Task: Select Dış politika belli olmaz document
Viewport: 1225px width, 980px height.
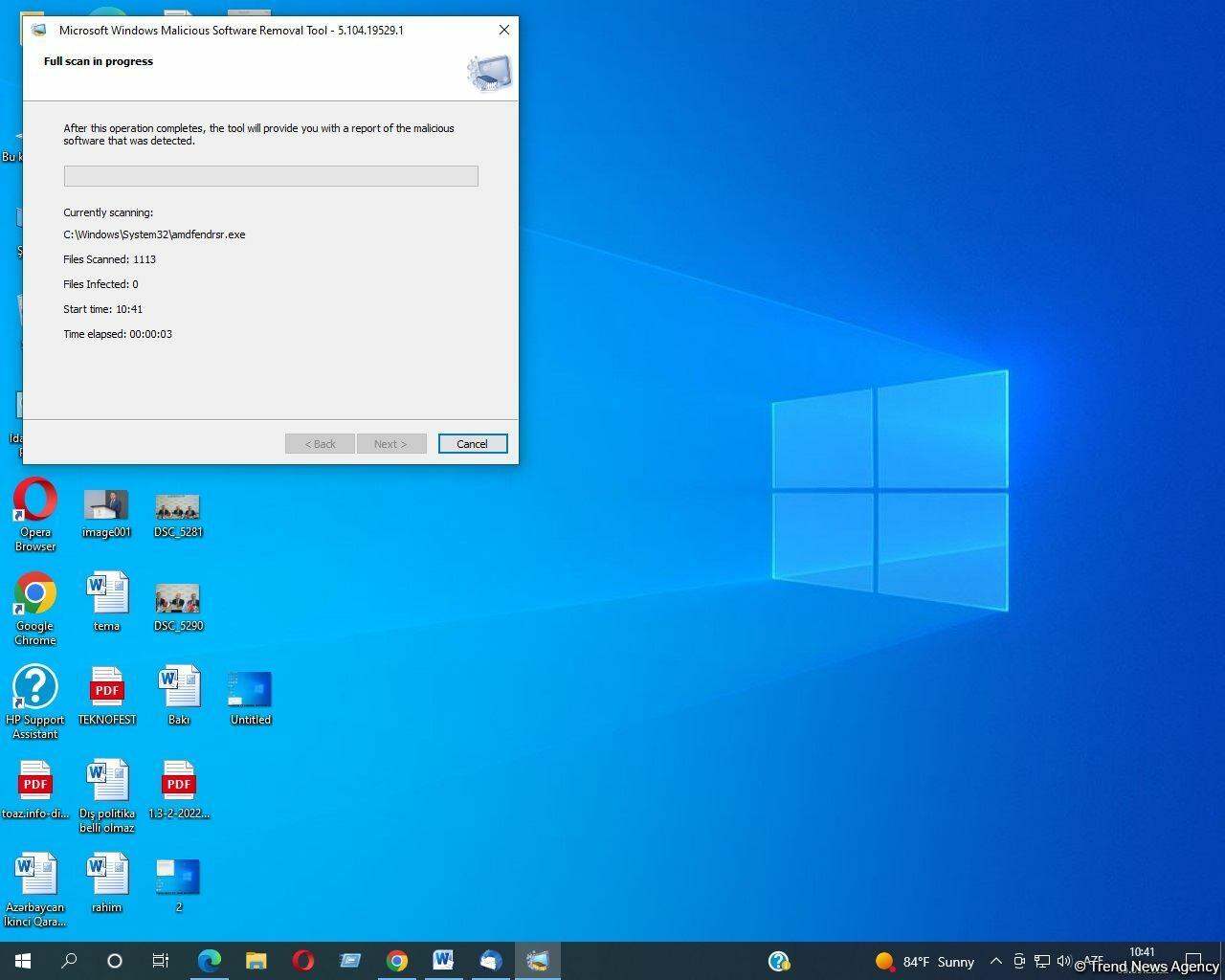Action: 107,796
